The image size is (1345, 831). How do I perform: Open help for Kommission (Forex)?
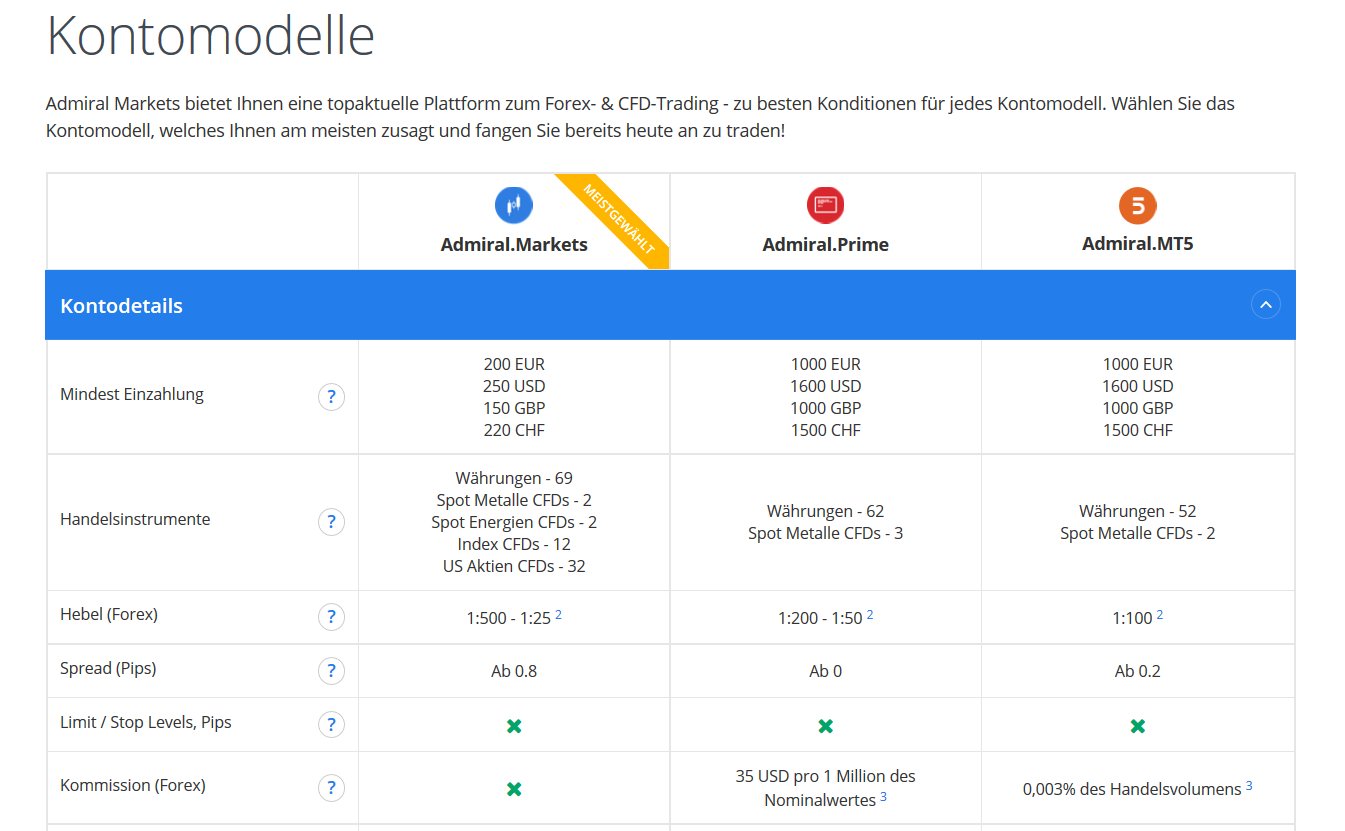pyautogui.click(x=331, y=788)
